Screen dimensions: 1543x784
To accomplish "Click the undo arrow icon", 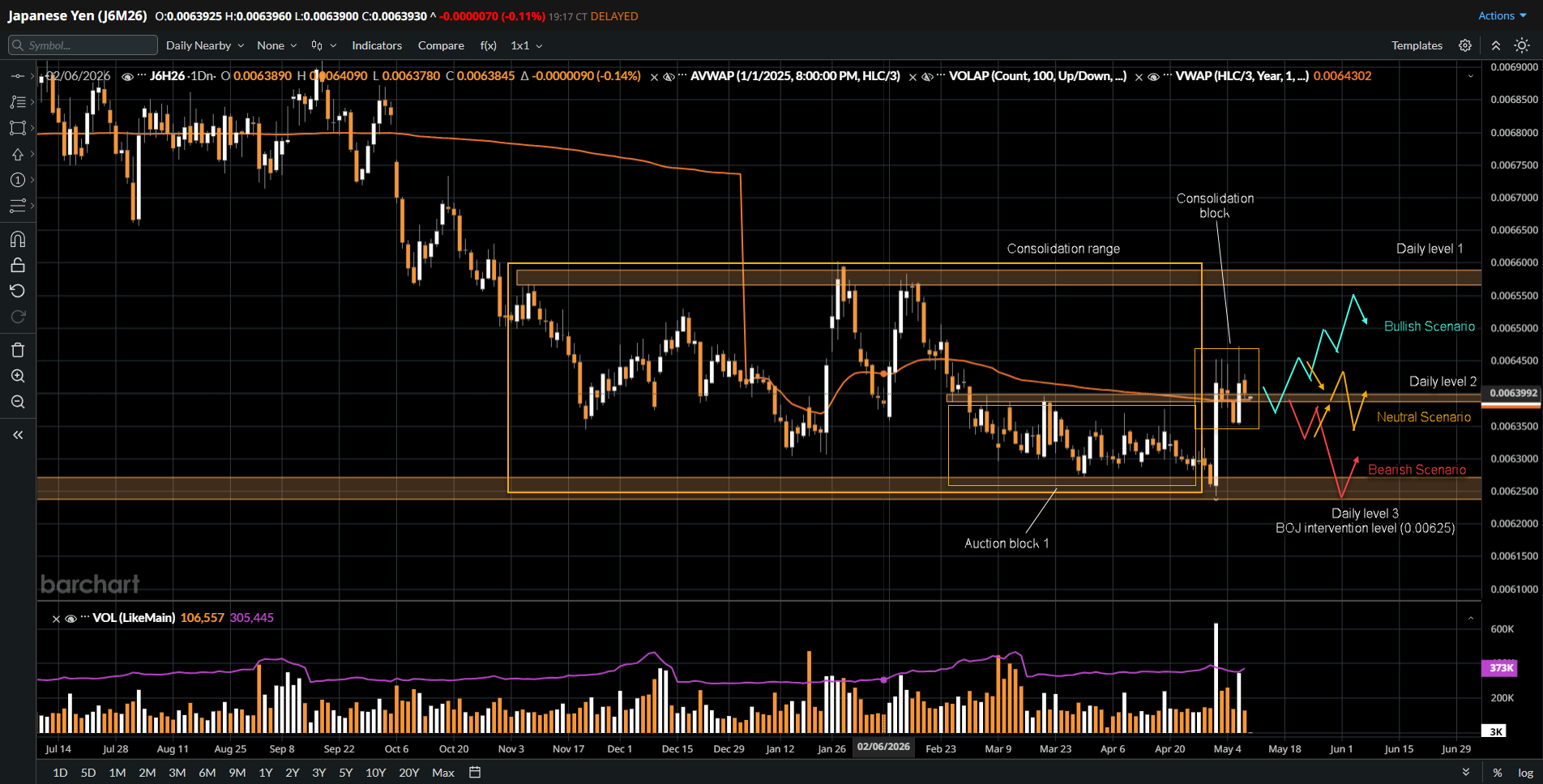I will pos(18,291).
